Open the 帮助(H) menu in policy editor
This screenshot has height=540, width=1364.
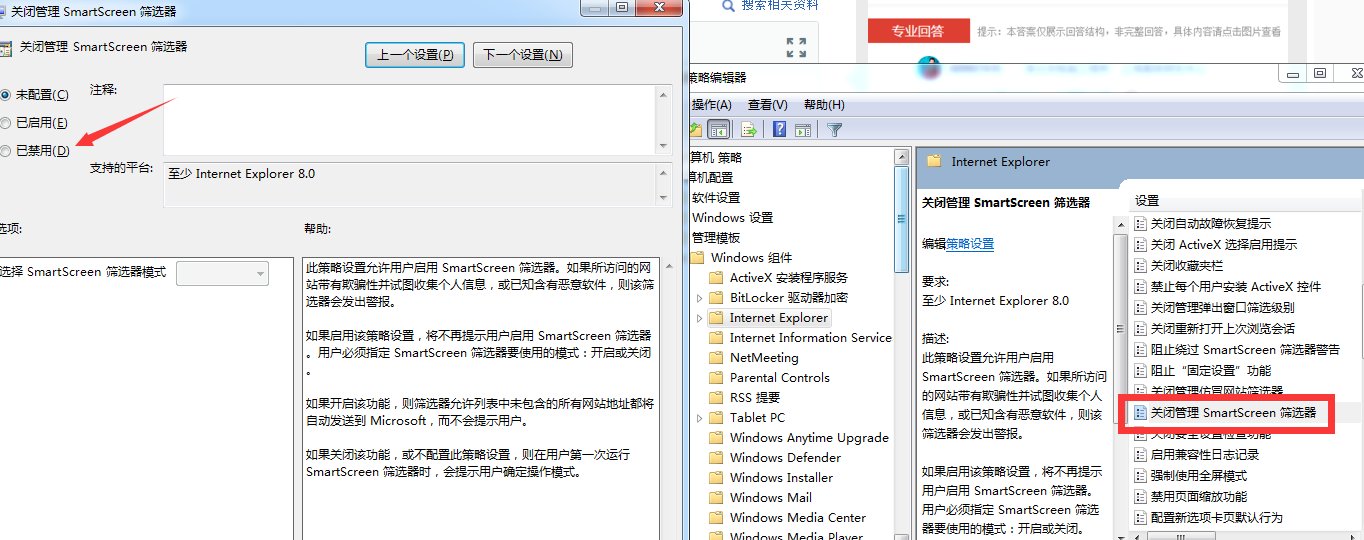824,104
